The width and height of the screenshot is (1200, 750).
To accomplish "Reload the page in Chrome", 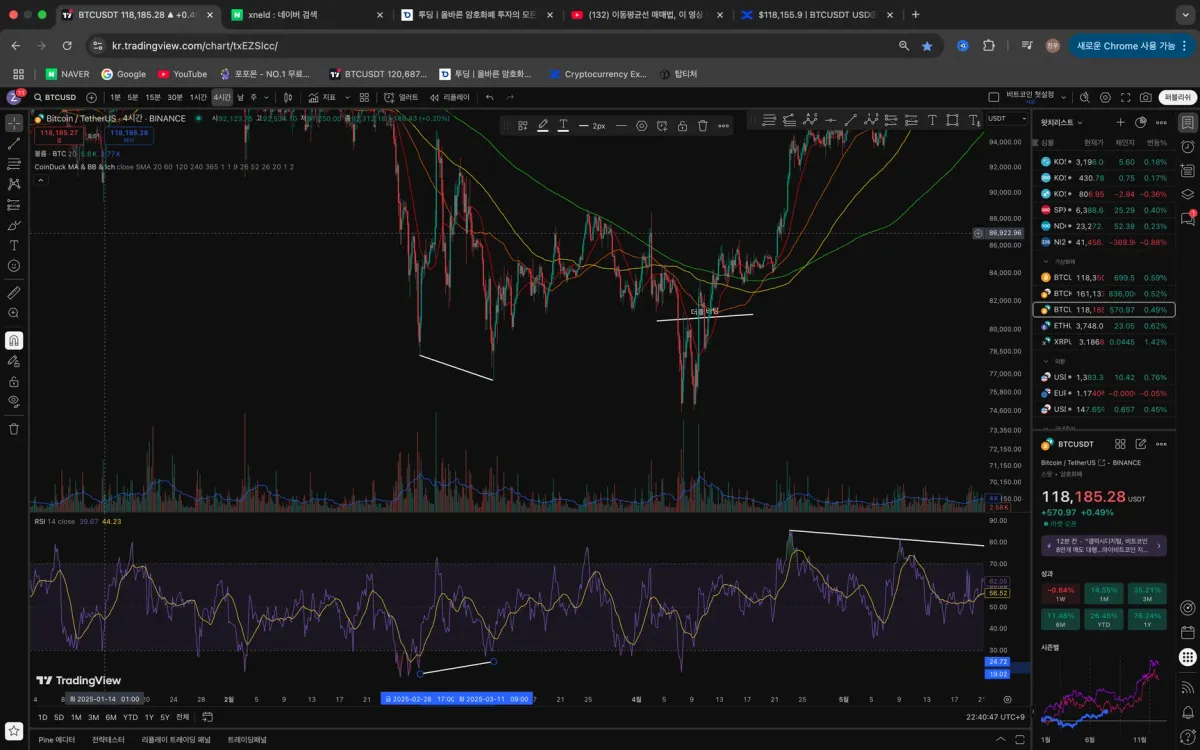I will [x=67, y=45].
